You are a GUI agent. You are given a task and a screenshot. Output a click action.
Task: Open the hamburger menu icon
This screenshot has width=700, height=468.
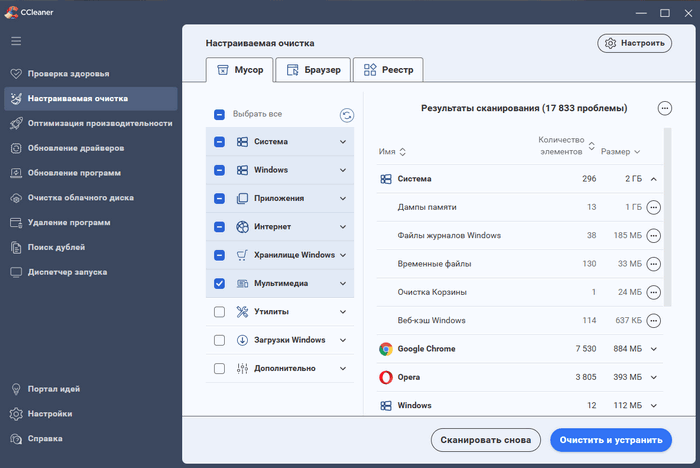tap(16, 41)
